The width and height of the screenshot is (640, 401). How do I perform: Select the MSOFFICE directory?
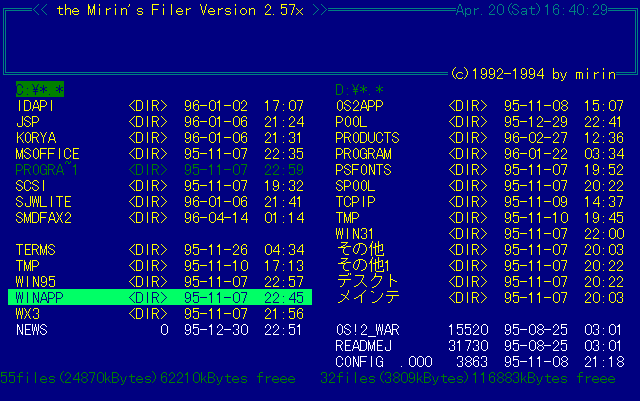click(160, 154)
